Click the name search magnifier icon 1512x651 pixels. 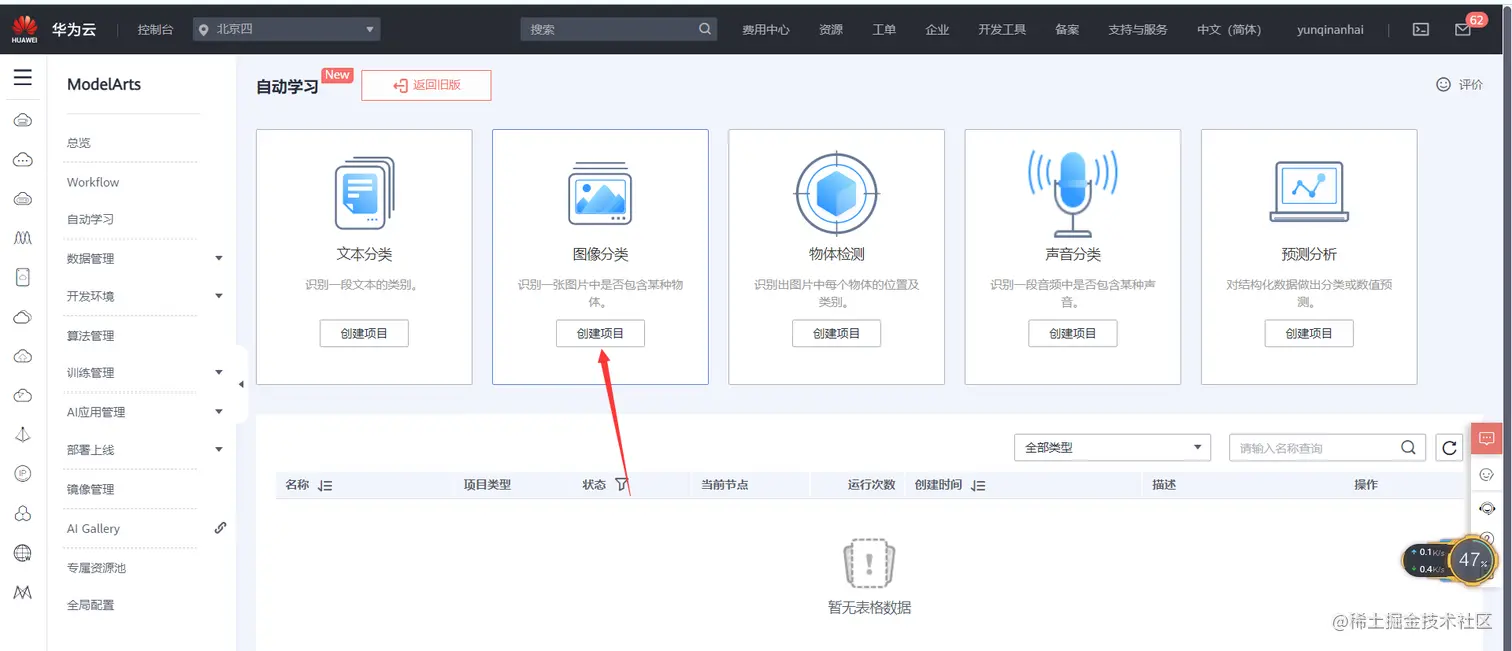[1408, 448]
